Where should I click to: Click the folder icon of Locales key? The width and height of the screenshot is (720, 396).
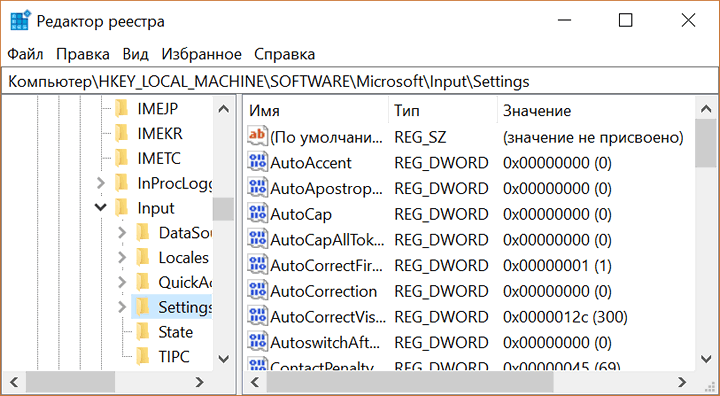[x=143, y=257]
